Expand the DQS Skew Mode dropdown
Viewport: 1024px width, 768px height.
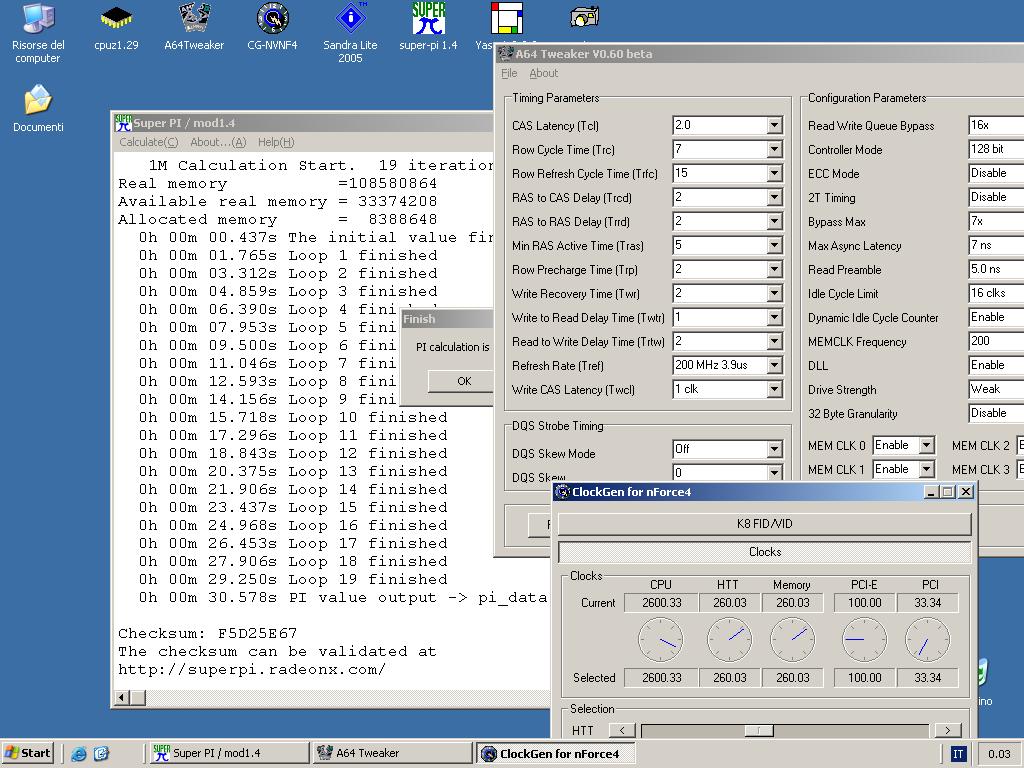(x=775, y=449)
